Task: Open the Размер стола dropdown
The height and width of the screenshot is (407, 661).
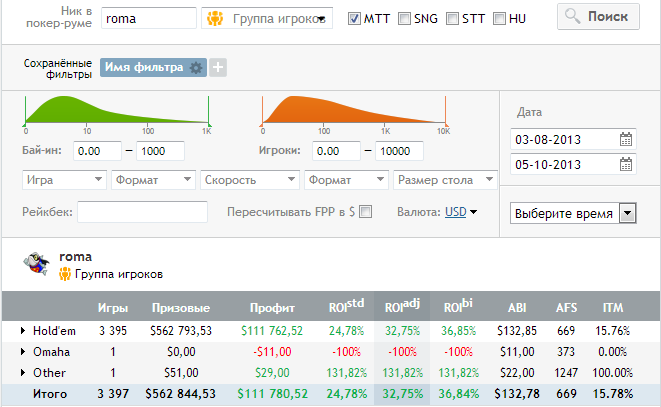Action: tap(446, 180)
